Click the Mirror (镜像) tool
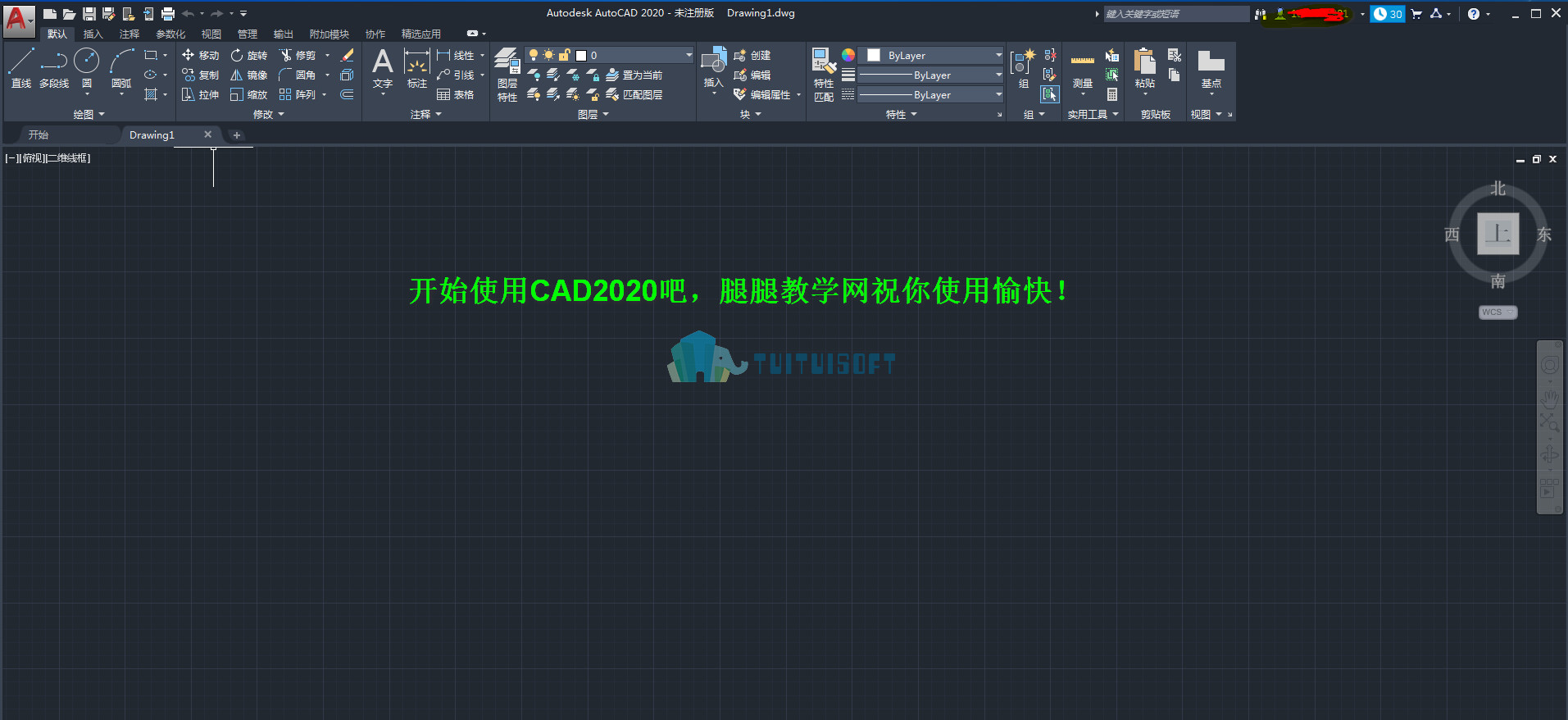1568x720 pixels. point(249,75)
